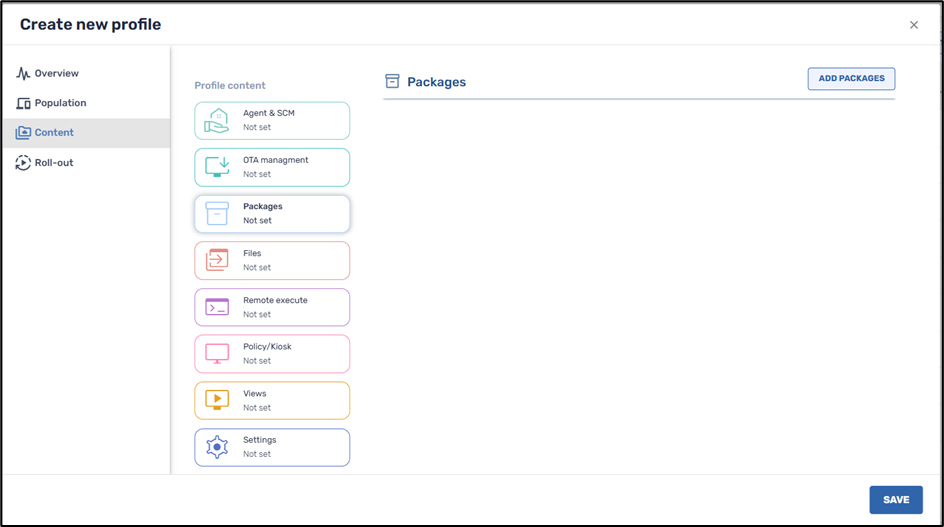Click the Files transfer icon

217,260
